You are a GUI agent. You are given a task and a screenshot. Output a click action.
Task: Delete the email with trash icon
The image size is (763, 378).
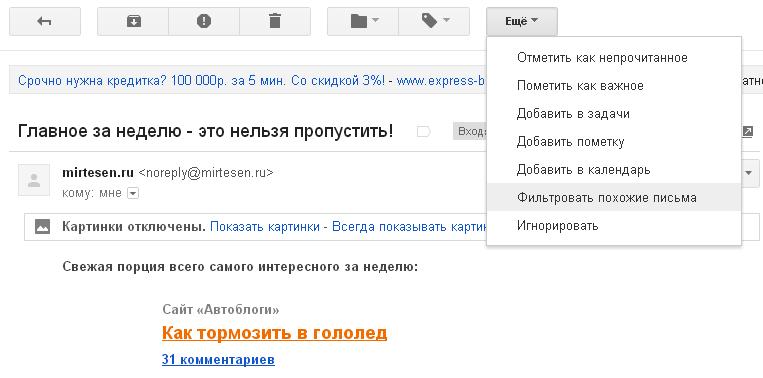pos(275,21)
